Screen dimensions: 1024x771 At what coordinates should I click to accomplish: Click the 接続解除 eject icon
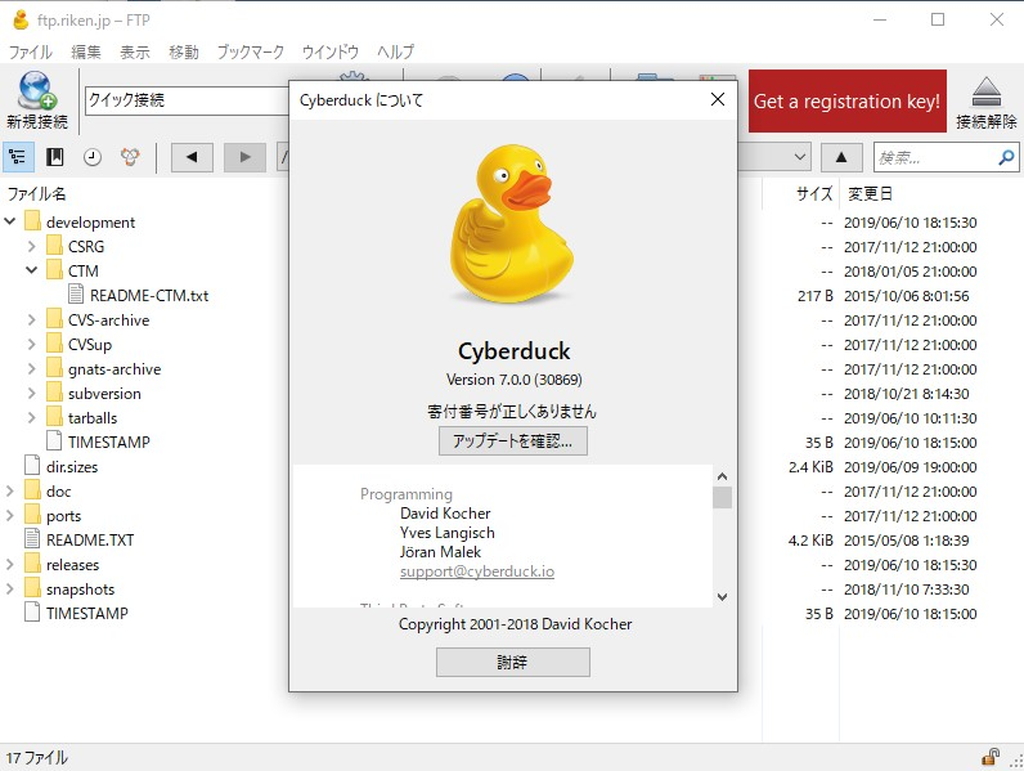click(986, 91)
